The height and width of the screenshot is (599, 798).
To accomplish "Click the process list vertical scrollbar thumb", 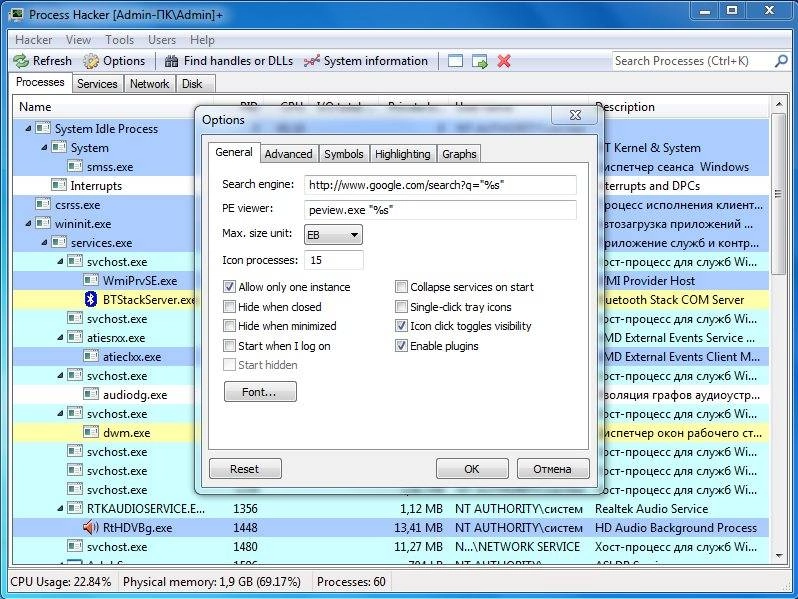I will click(x=778, y=193).
